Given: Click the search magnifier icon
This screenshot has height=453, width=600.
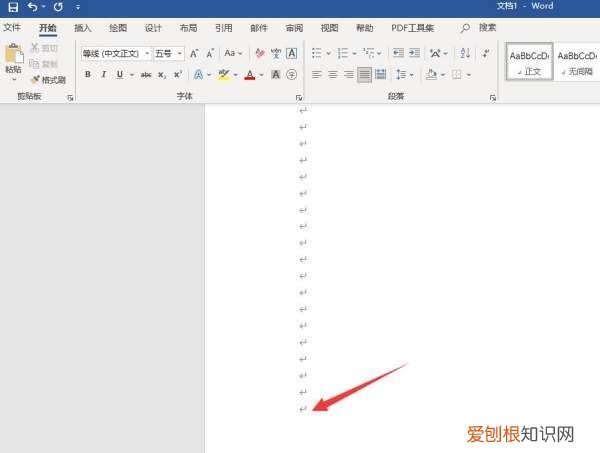Looking at the screenshot, I should coord(465,28).
